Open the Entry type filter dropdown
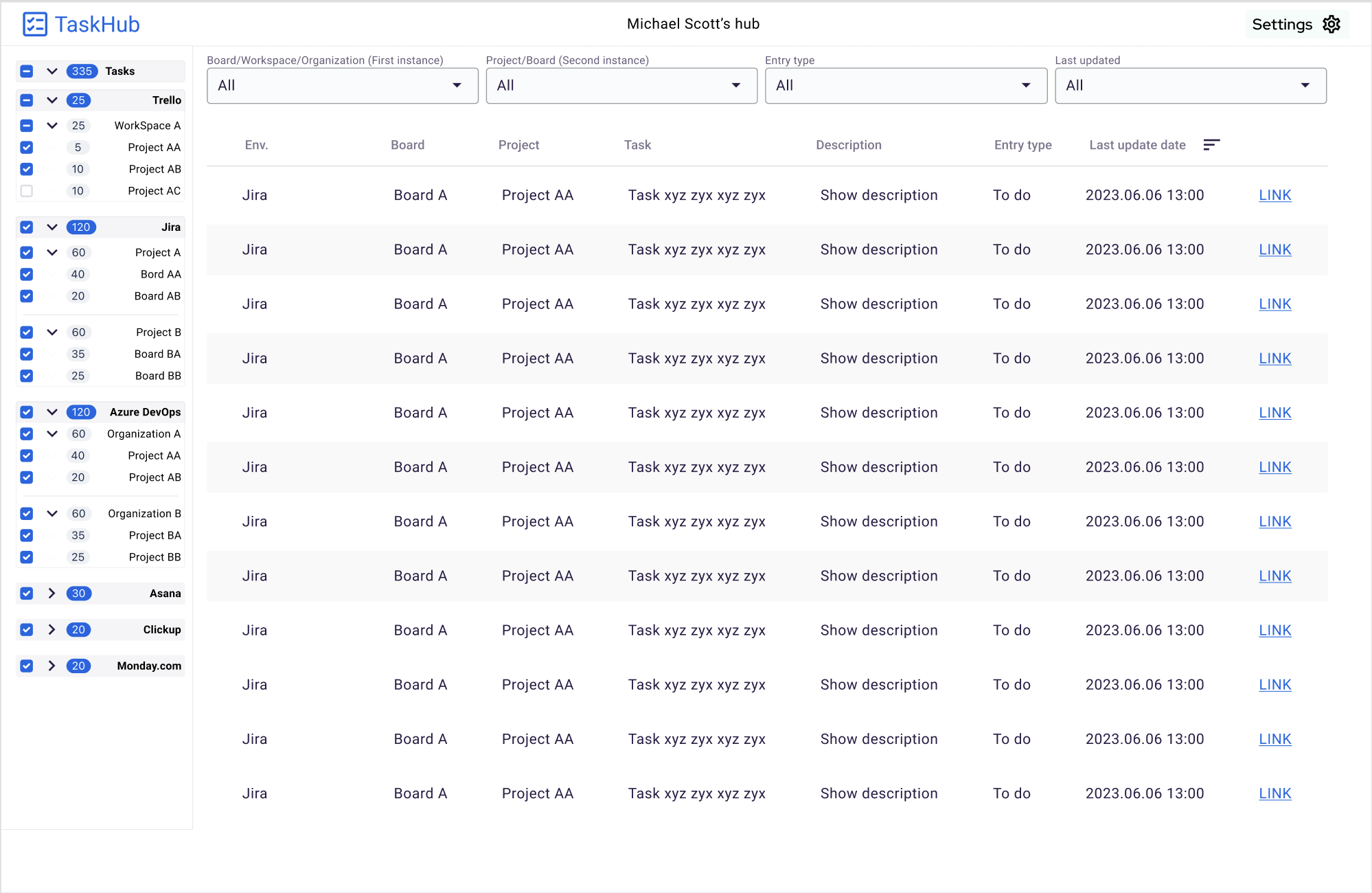This screenshot has height=893, width=1372. click(x=906, y=86)
